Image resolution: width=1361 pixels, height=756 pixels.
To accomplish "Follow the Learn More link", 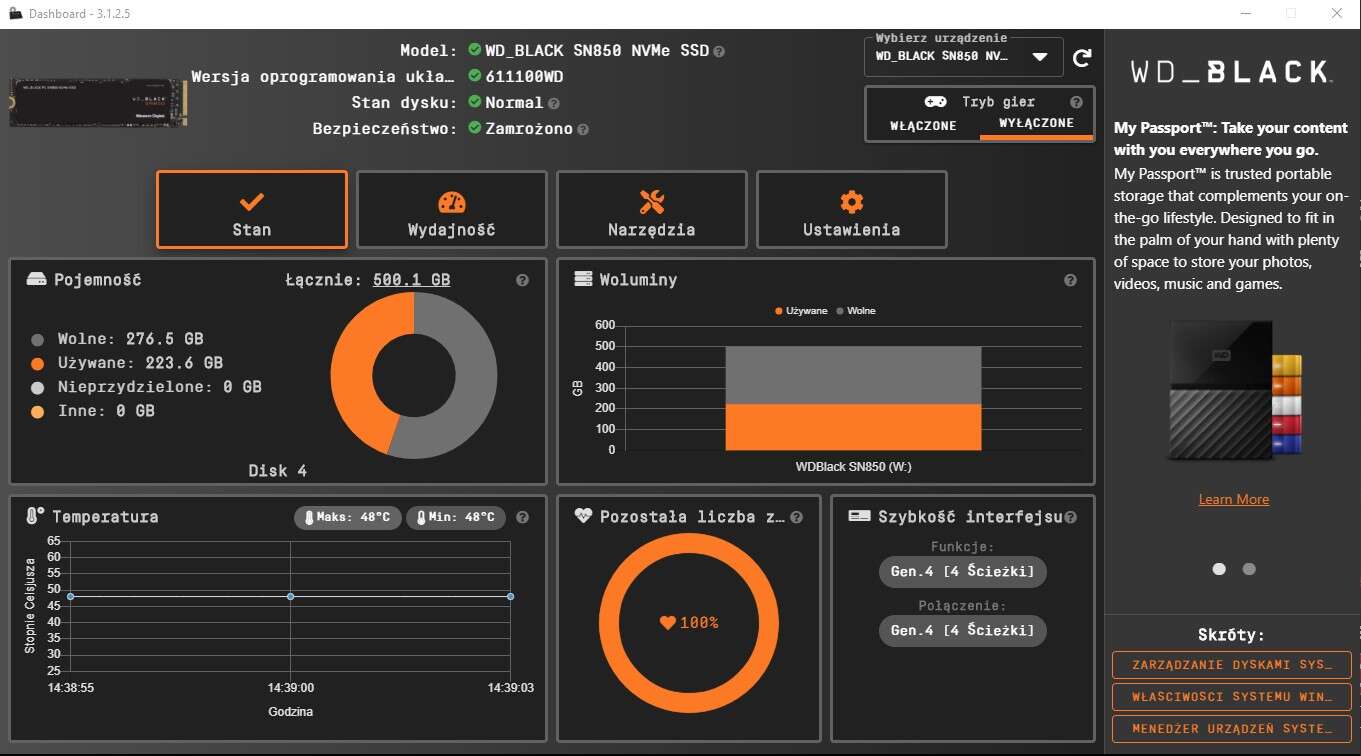I will [x=1233, y=500].
